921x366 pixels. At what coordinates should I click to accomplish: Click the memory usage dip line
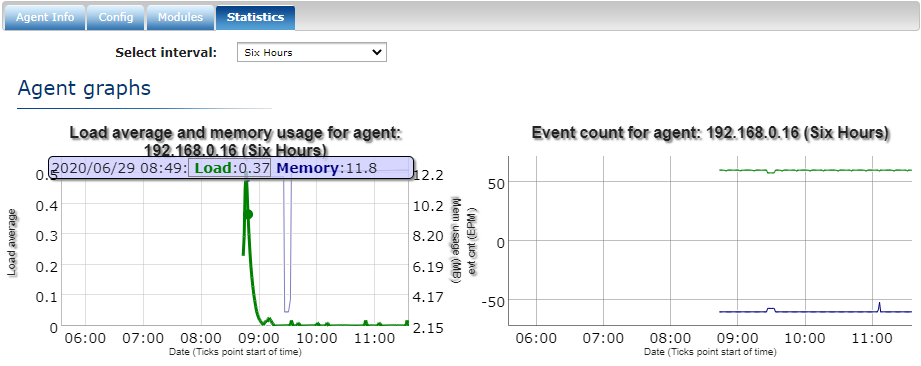pyautogui.click(x=287, y=247)
